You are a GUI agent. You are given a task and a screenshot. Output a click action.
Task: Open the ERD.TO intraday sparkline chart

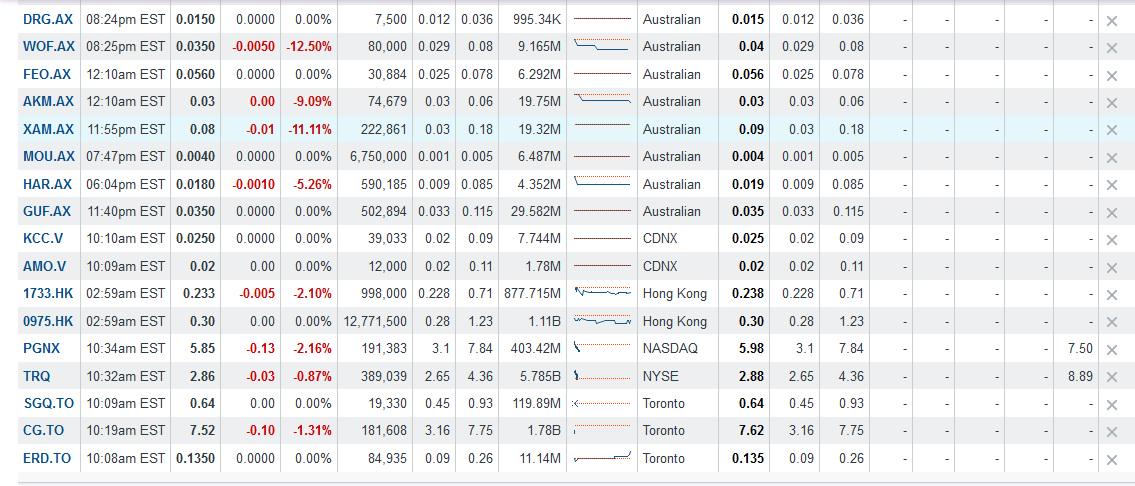[x=602, y=457]
